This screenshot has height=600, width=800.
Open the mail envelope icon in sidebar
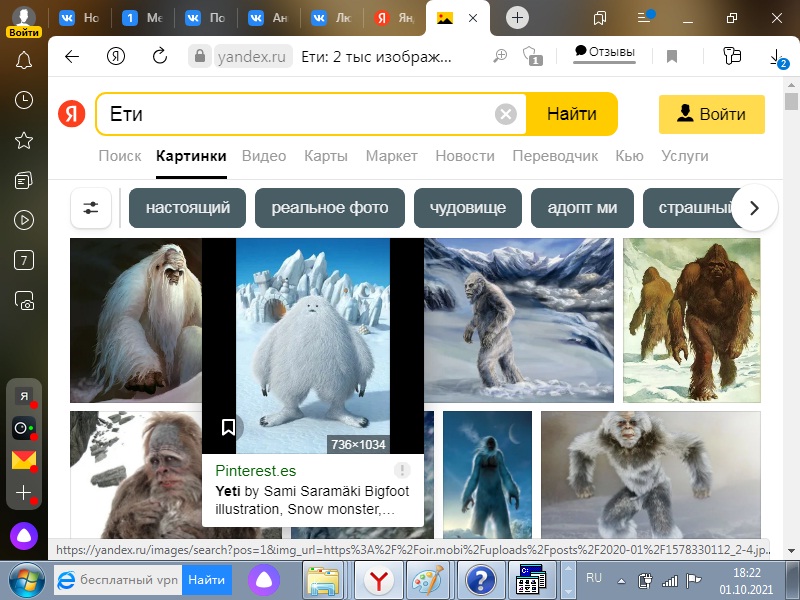click(x=24, y=460)
